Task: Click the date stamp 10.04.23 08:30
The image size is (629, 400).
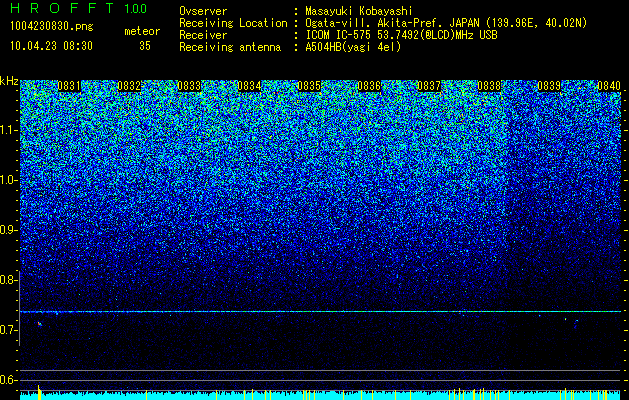Action: point(51,46)
